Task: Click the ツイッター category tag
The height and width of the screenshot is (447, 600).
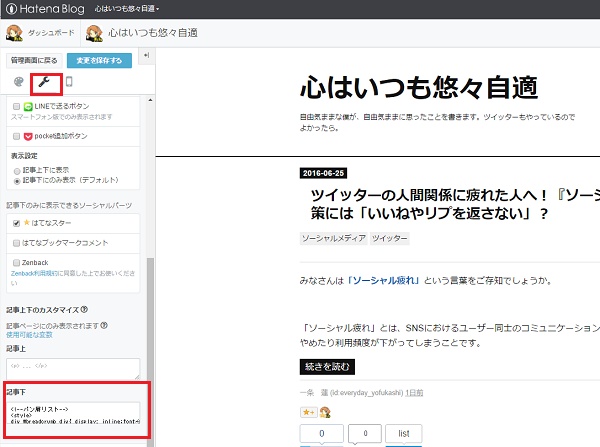Action: click(x=390, y=238)
